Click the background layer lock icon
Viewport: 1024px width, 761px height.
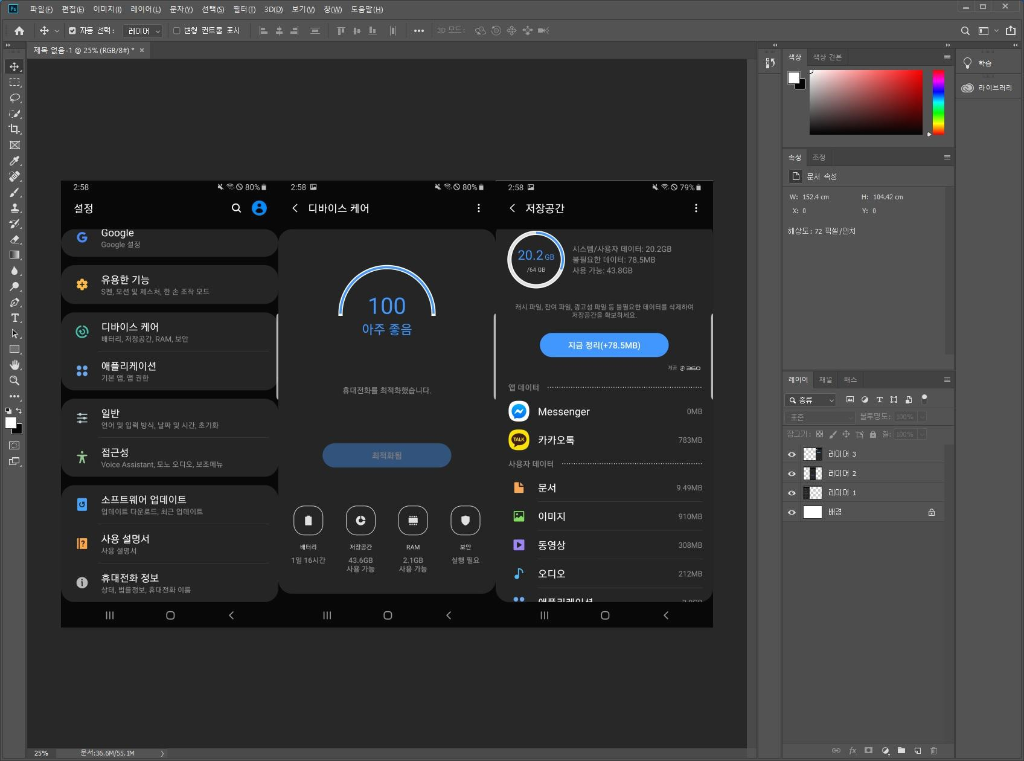click(x=931, y=513)
